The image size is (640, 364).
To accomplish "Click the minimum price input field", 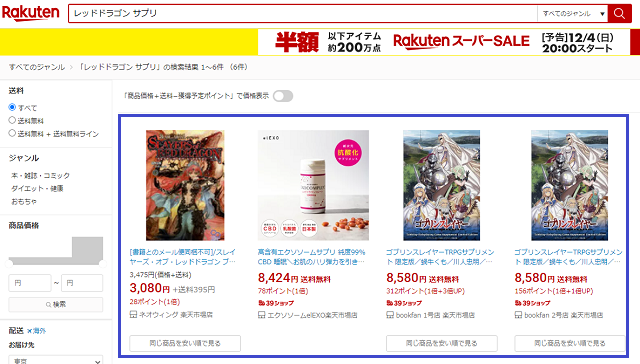I will 30,283.
